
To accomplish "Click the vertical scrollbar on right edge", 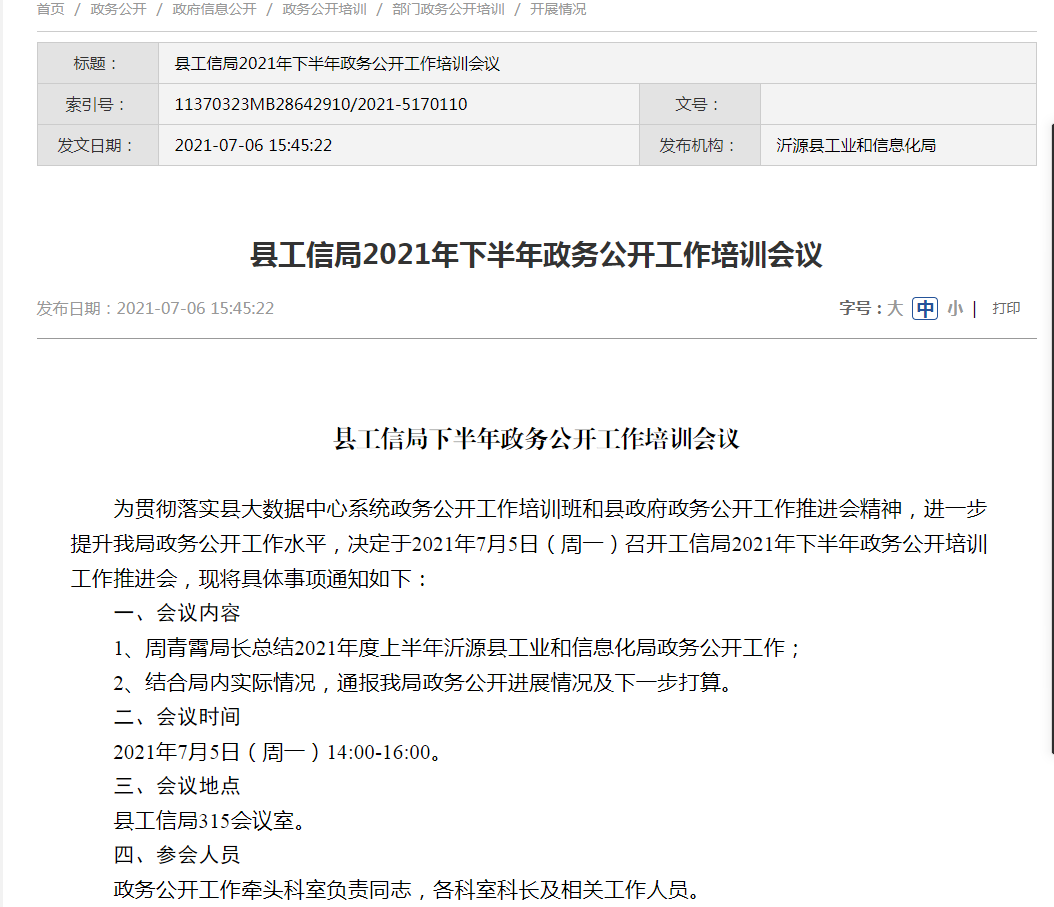I will pyautogui.click(x=1050, y=400).
